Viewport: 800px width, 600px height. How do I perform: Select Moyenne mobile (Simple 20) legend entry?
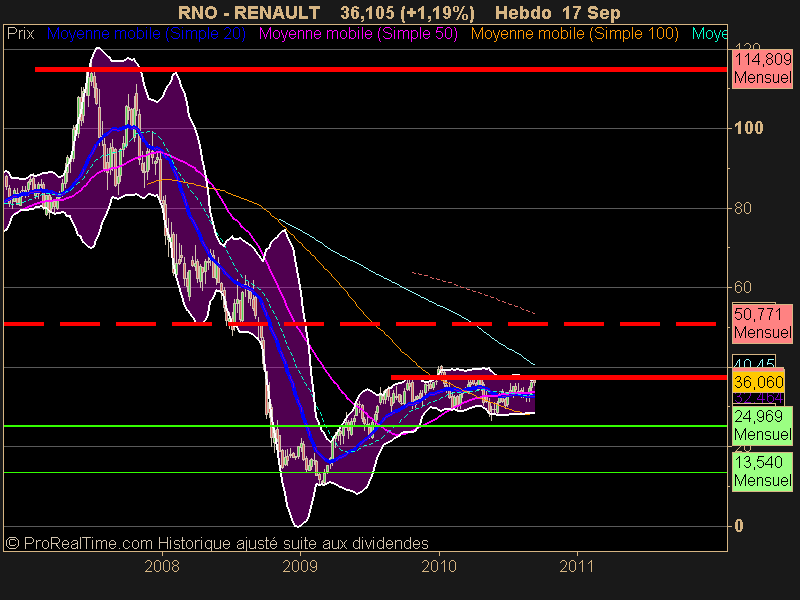pyautogui.click(x=146, y=34)
